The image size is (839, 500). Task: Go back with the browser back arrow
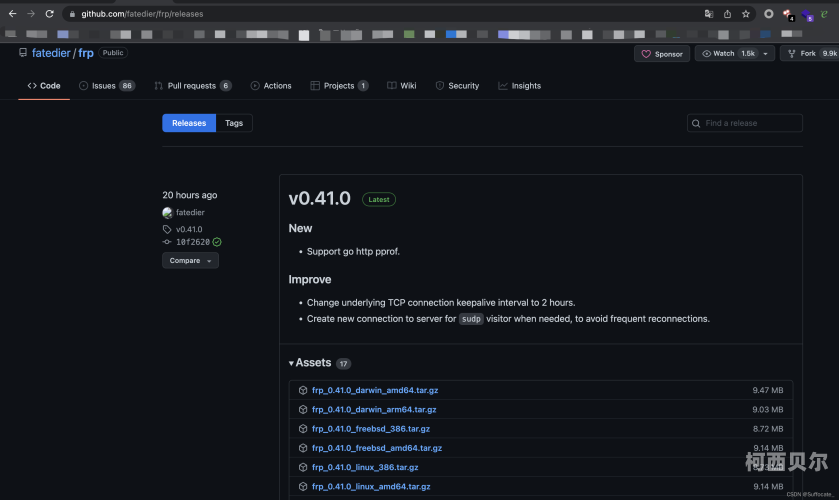tap(12, 14)
